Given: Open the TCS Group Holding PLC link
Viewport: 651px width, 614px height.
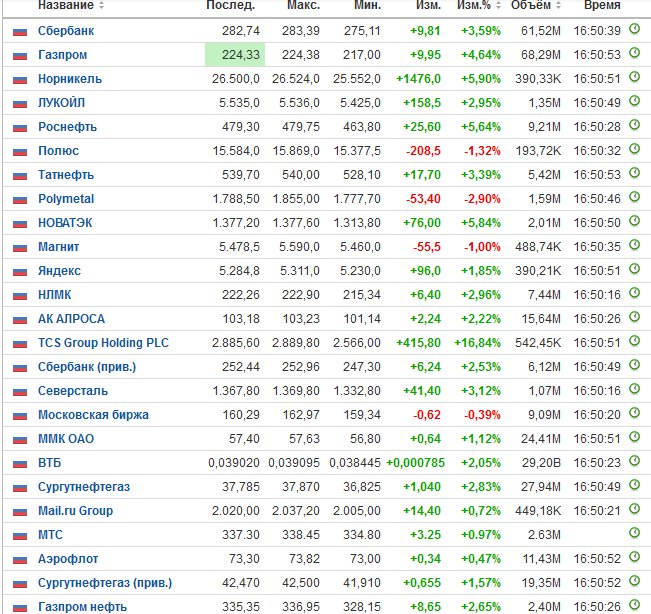Looking at the screenshot, I should pyautogui.click(x=103, y=343).
